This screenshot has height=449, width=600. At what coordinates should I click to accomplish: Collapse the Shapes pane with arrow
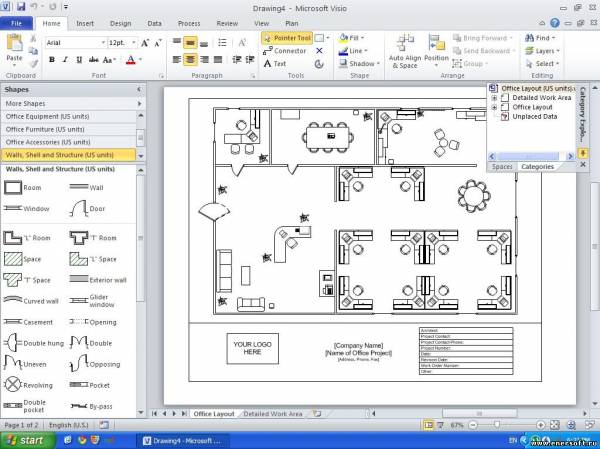[139, 89]
